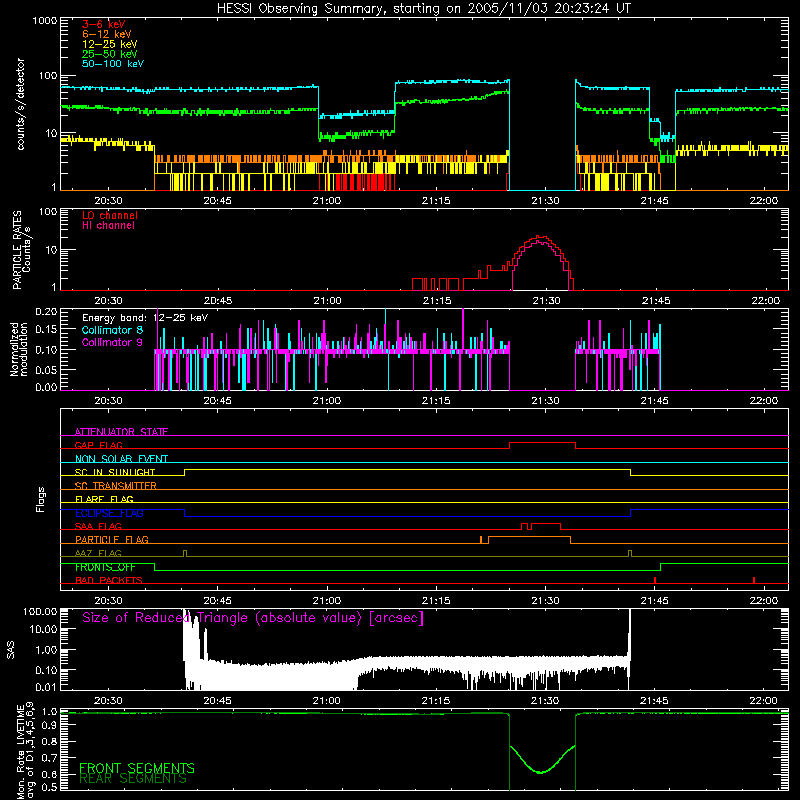
Task: Click the LO channel legend label
Action: coord(110,215)
